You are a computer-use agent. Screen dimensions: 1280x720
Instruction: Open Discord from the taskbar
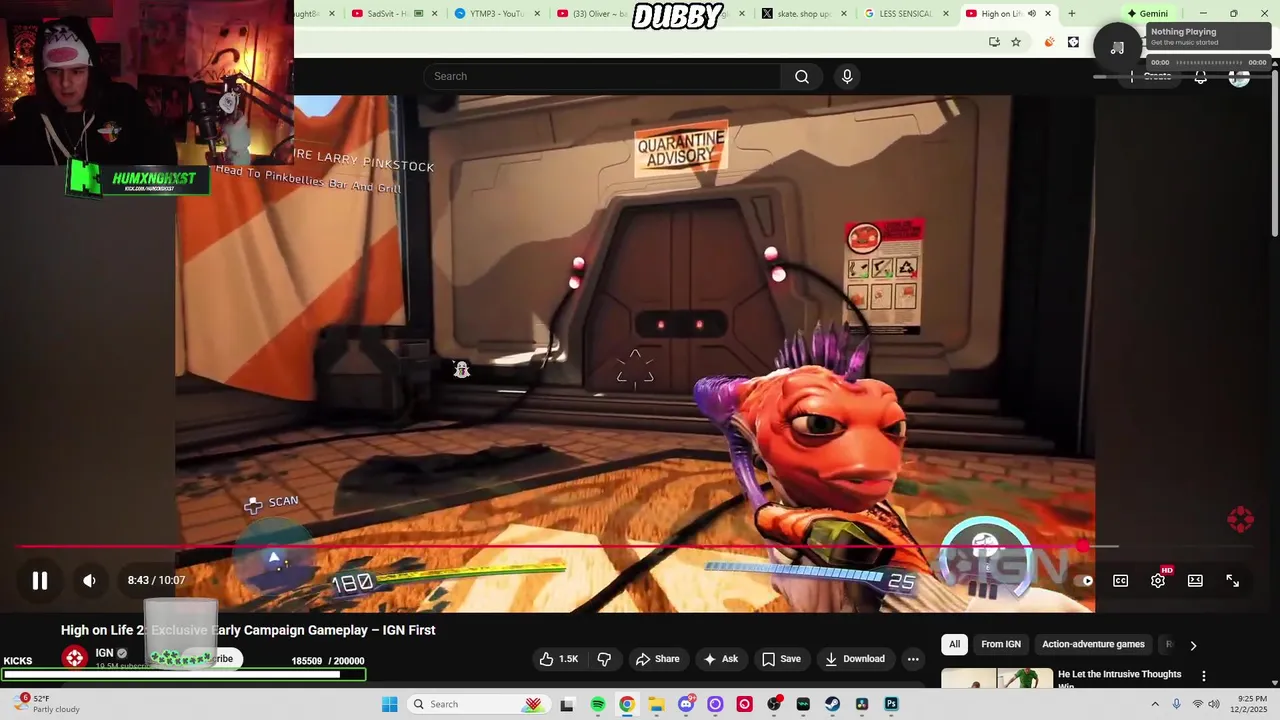[x=686, y=704]
